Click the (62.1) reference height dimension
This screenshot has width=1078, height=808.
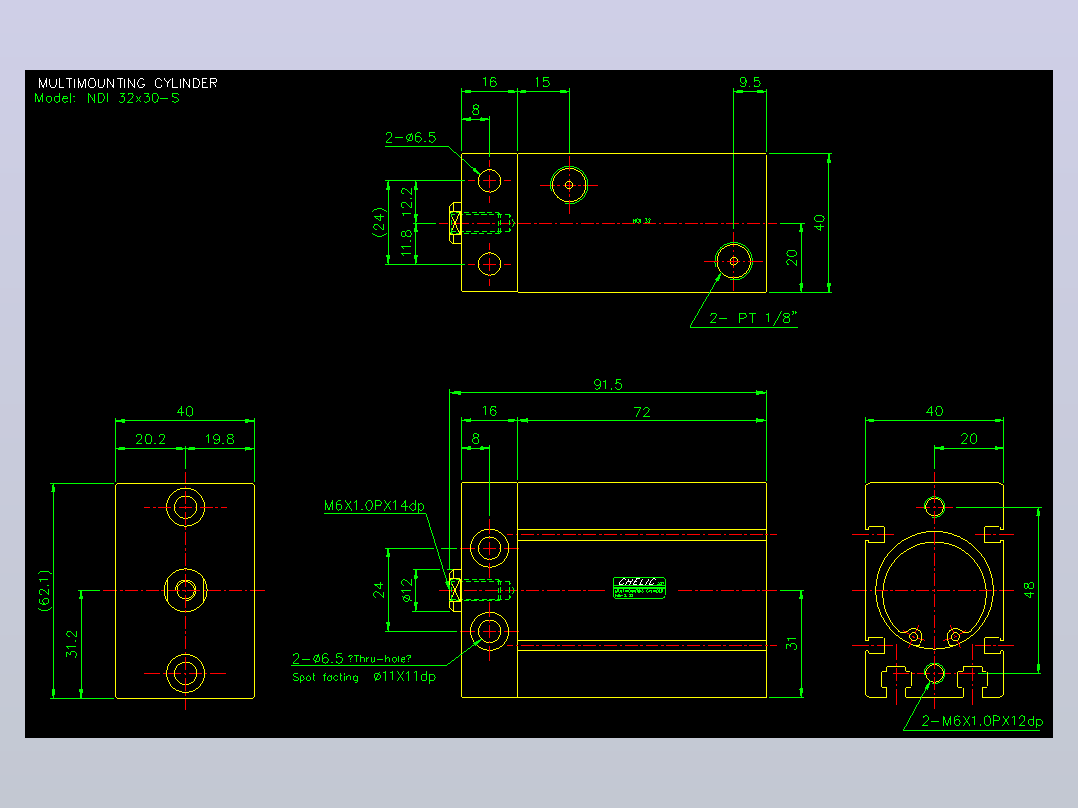[45, 591]
